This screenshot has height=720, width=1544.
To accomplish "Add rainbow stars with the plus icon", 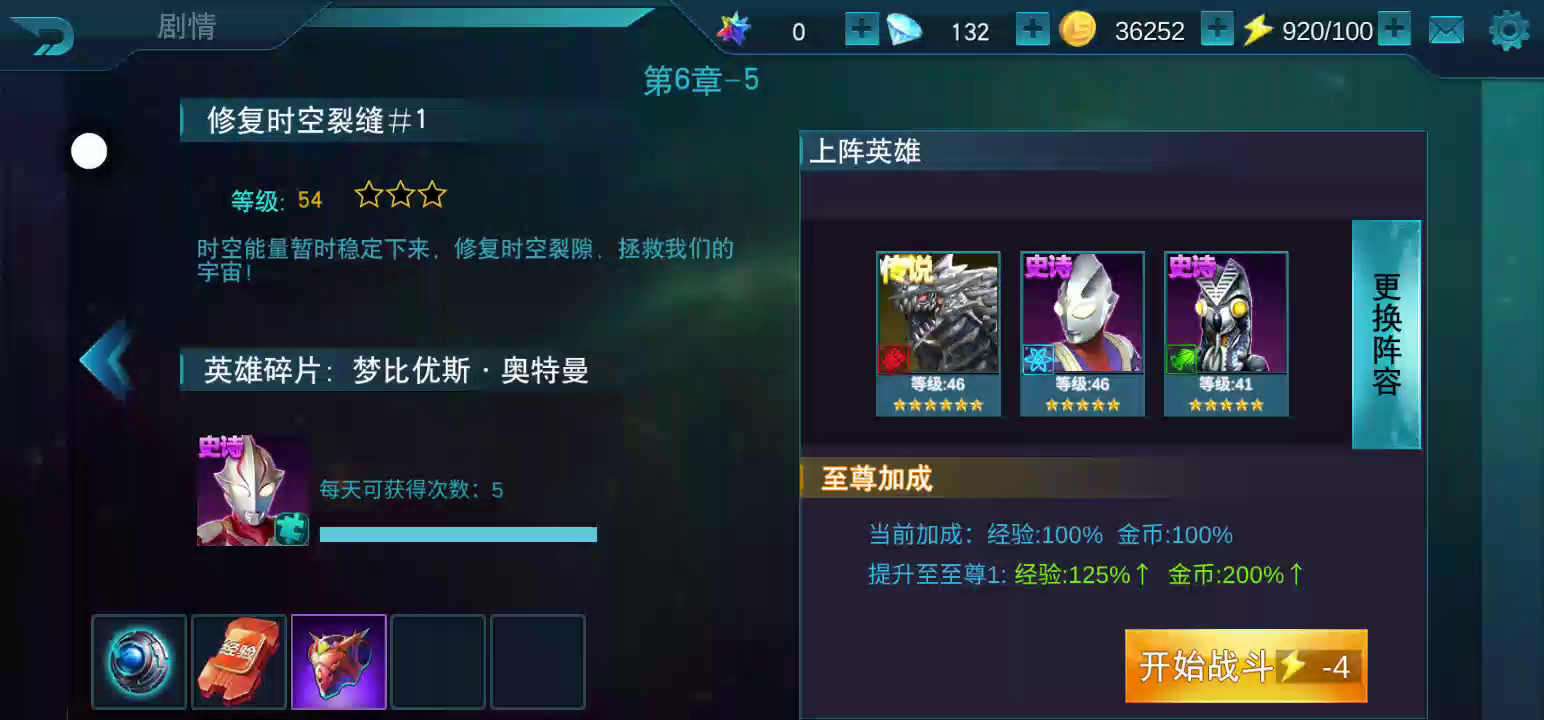I will [x=861, y=30].
